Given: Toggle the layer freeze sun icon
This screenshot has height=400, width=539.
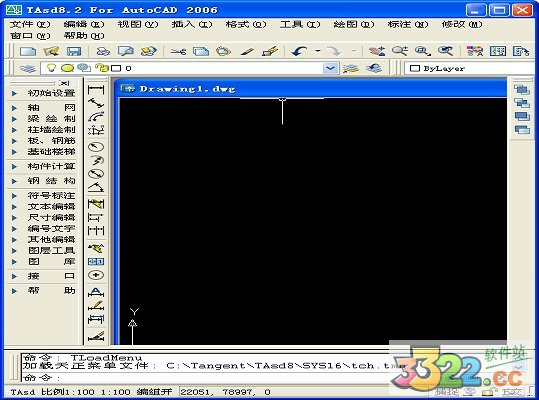Looking at the screenshot, I should point(67,68).
